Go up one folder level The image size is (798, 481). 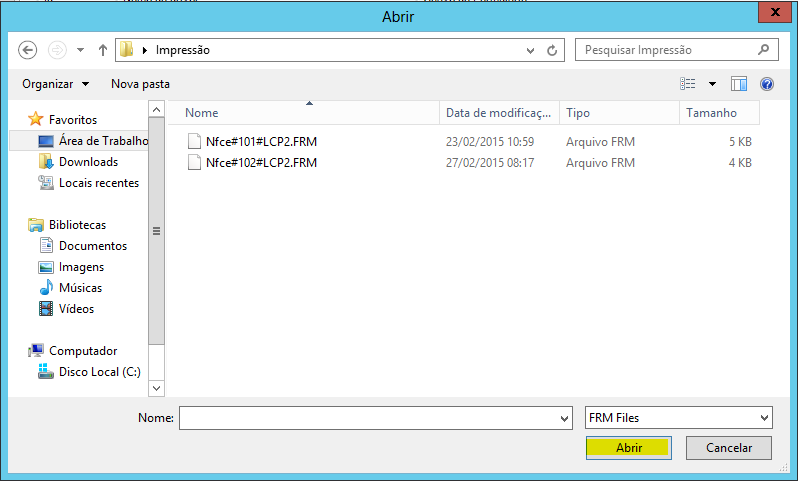click(x=103, y=50)
